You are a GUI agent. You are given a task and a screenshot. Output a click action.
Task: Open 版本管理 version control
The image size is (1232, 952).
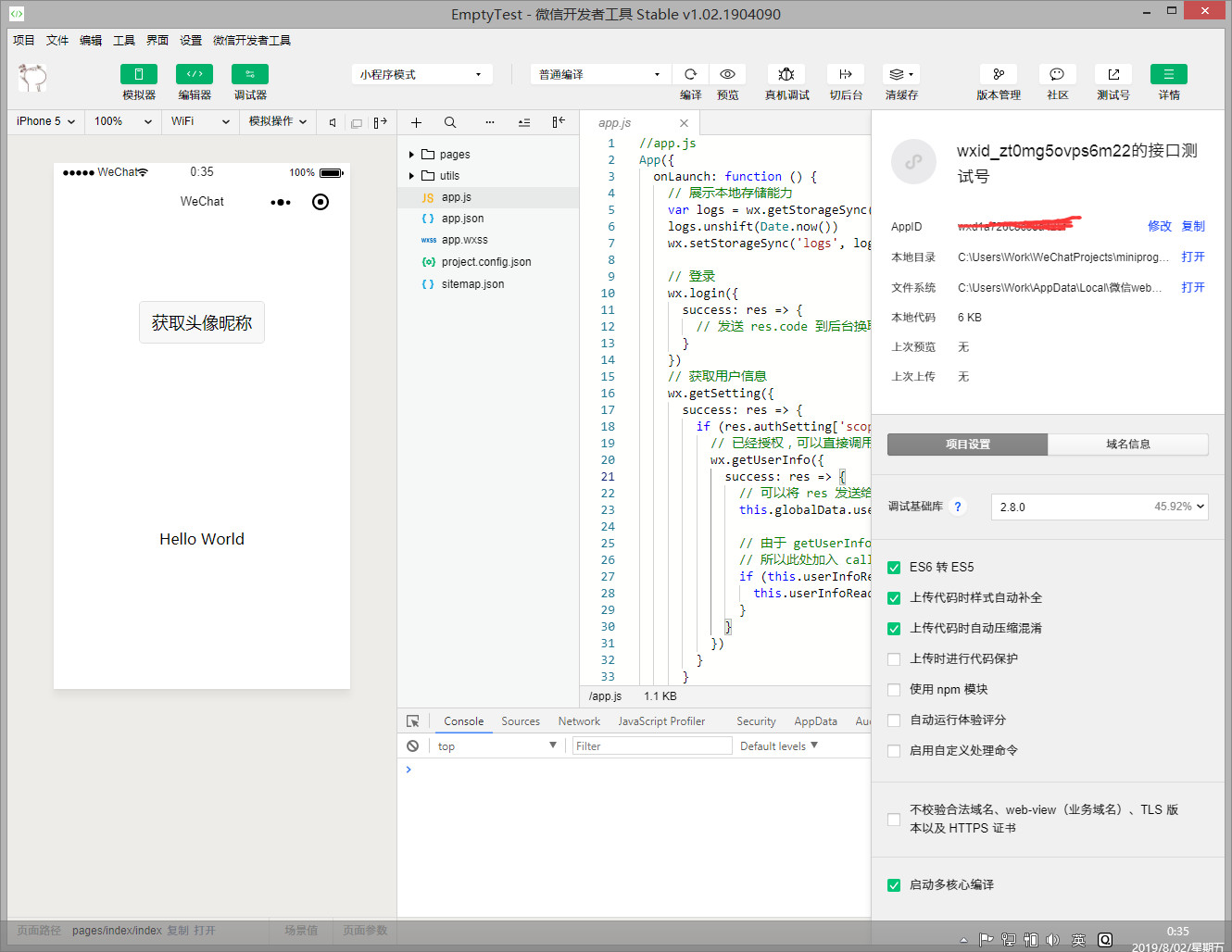coord(999,74)
